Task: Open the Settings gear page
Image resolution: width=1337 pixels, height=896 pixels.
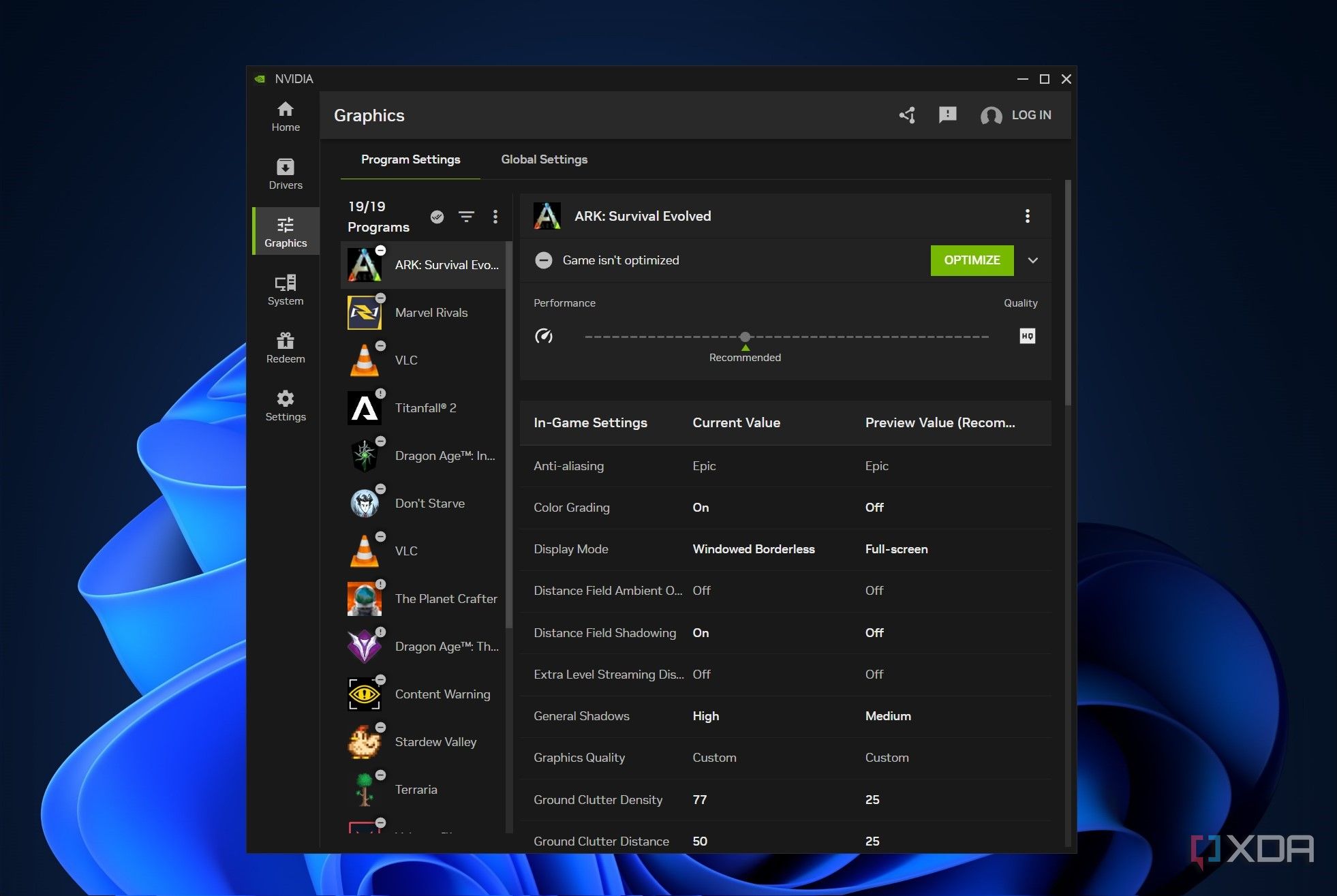Action: coord(286,406)
